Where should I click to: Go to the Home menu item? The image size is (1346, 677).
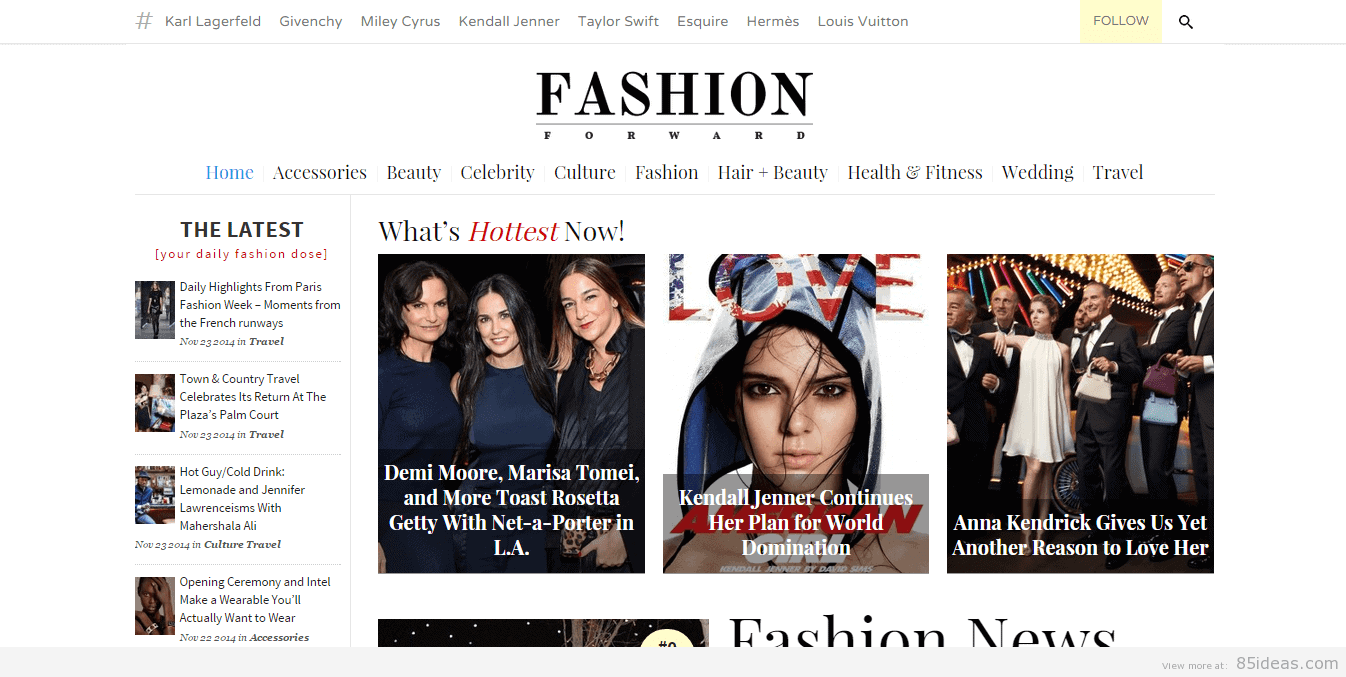click(x=230, y=172)
